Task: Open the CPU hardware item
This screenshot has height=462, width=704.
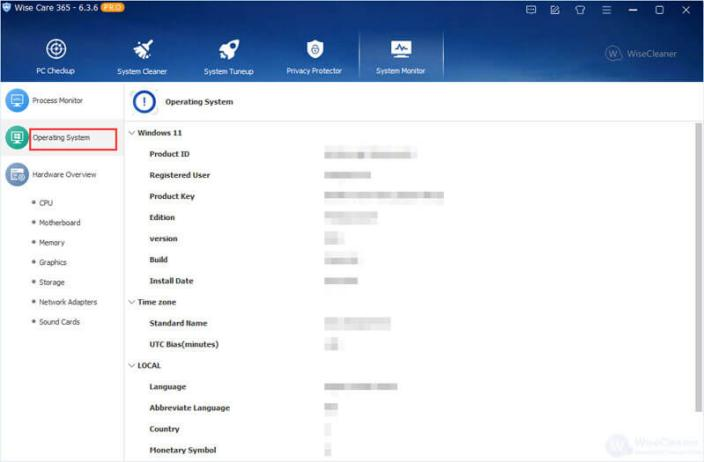Action: click(x=46, y=203)
